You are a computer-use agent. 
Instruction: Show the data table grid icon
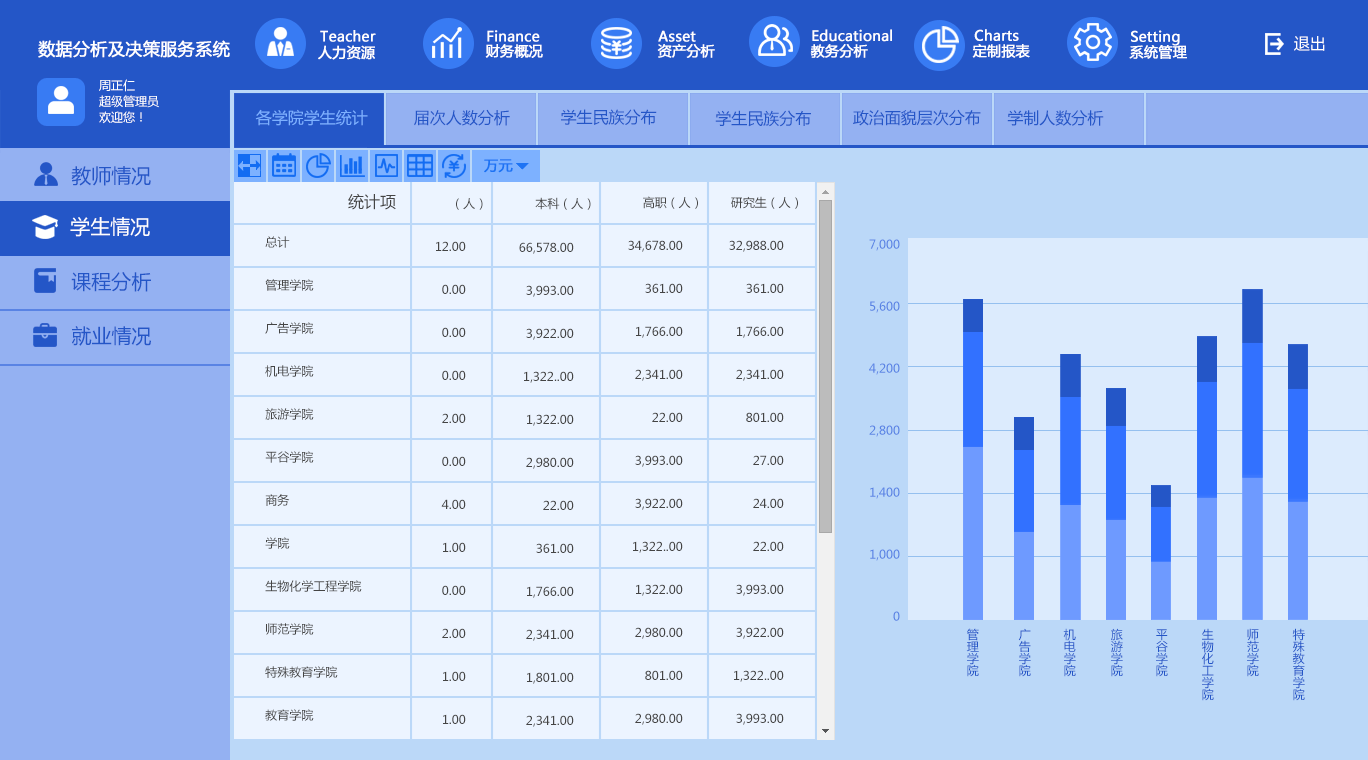pyautogui.click(x=420, y=166)
